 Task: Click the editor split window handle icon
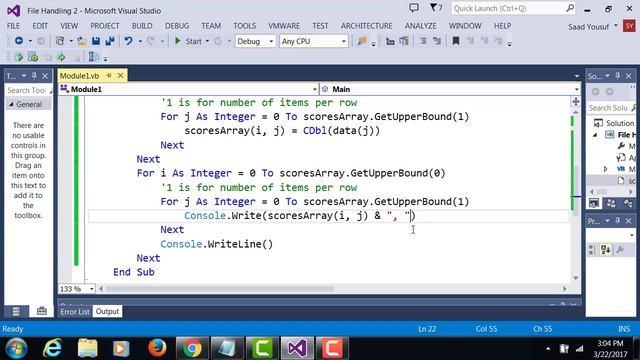tap(576, 101)
